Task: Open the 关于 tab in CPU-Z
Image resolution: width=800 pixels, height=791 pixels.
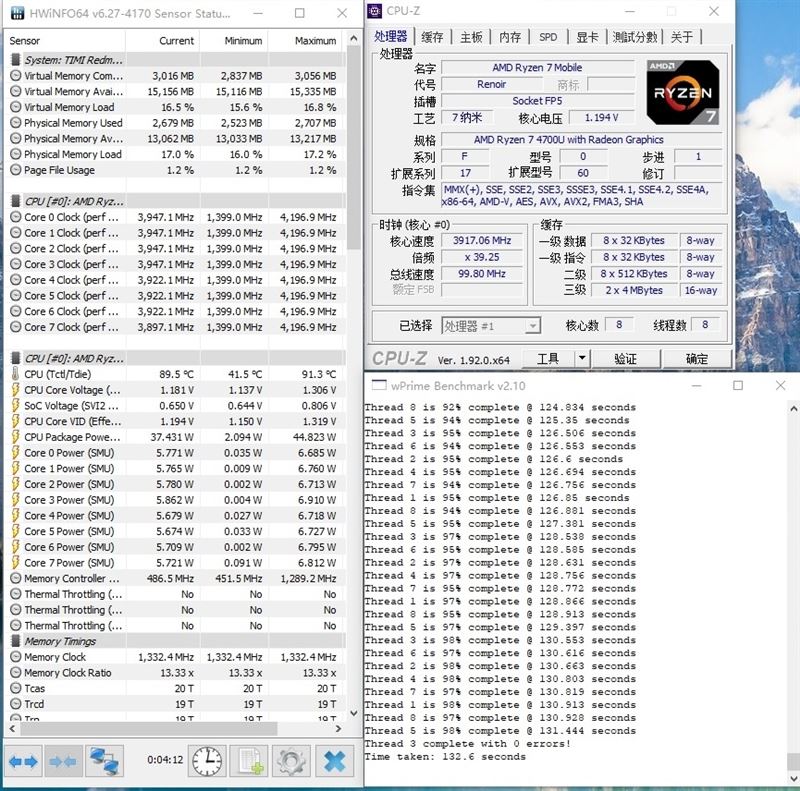Action: 682,37
